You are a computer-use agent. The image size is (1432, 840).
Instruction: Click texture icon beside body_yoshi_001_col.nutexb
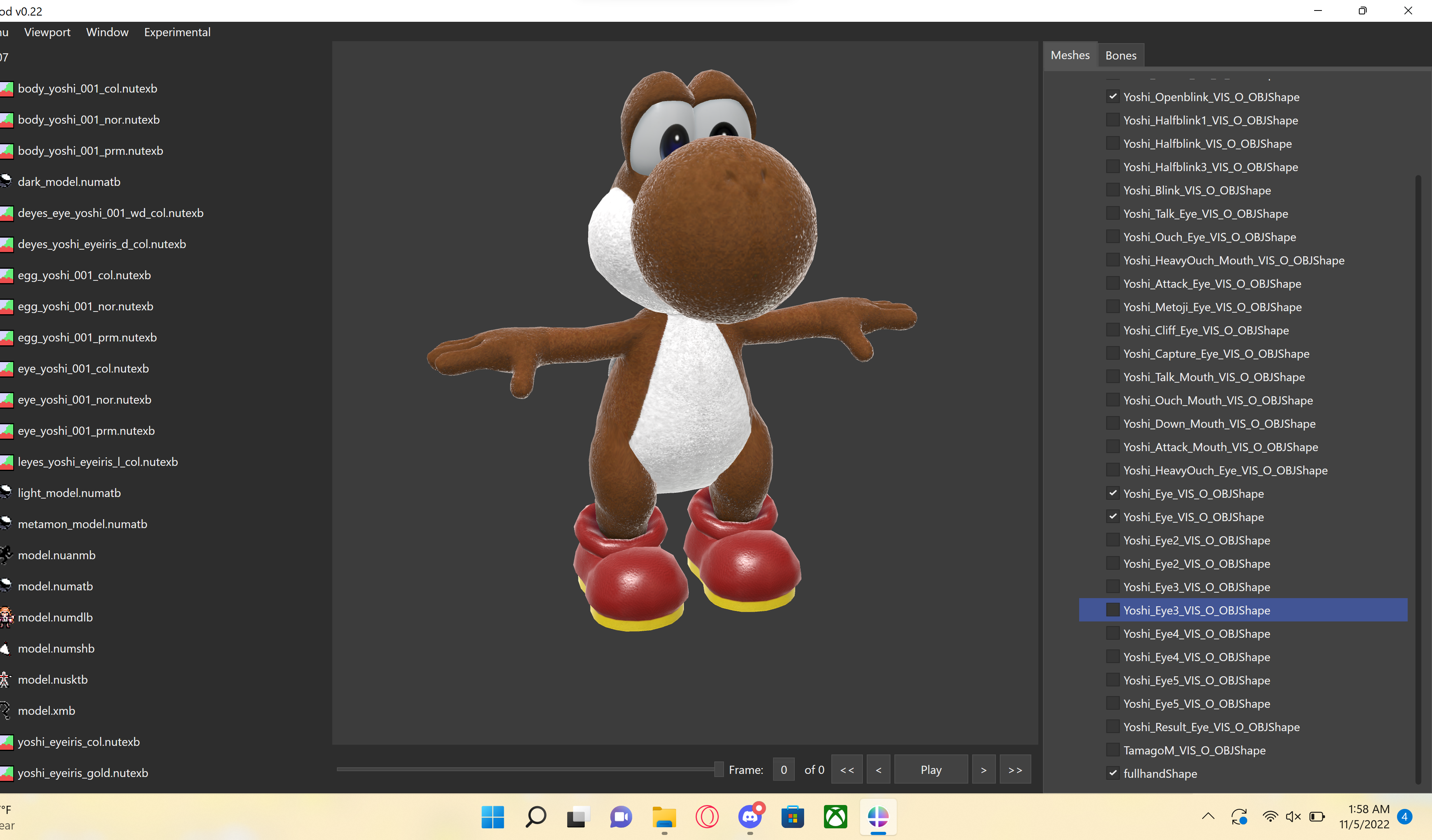pyautogui.click(x=6, y=89)
